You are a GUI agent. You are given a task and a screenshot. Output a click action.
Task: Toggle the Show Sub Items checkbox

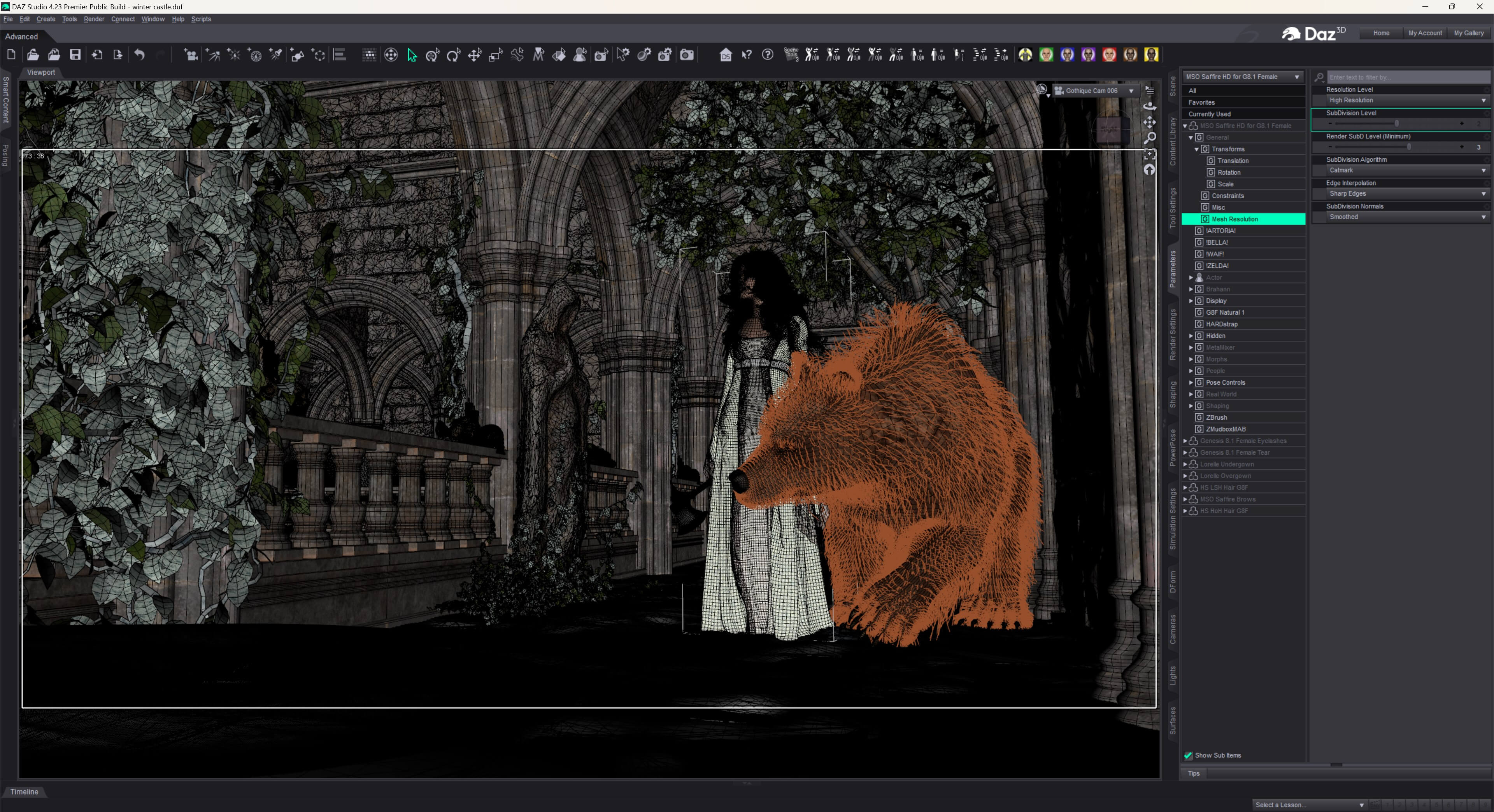pyautogui.click(x=1188, y=755)
